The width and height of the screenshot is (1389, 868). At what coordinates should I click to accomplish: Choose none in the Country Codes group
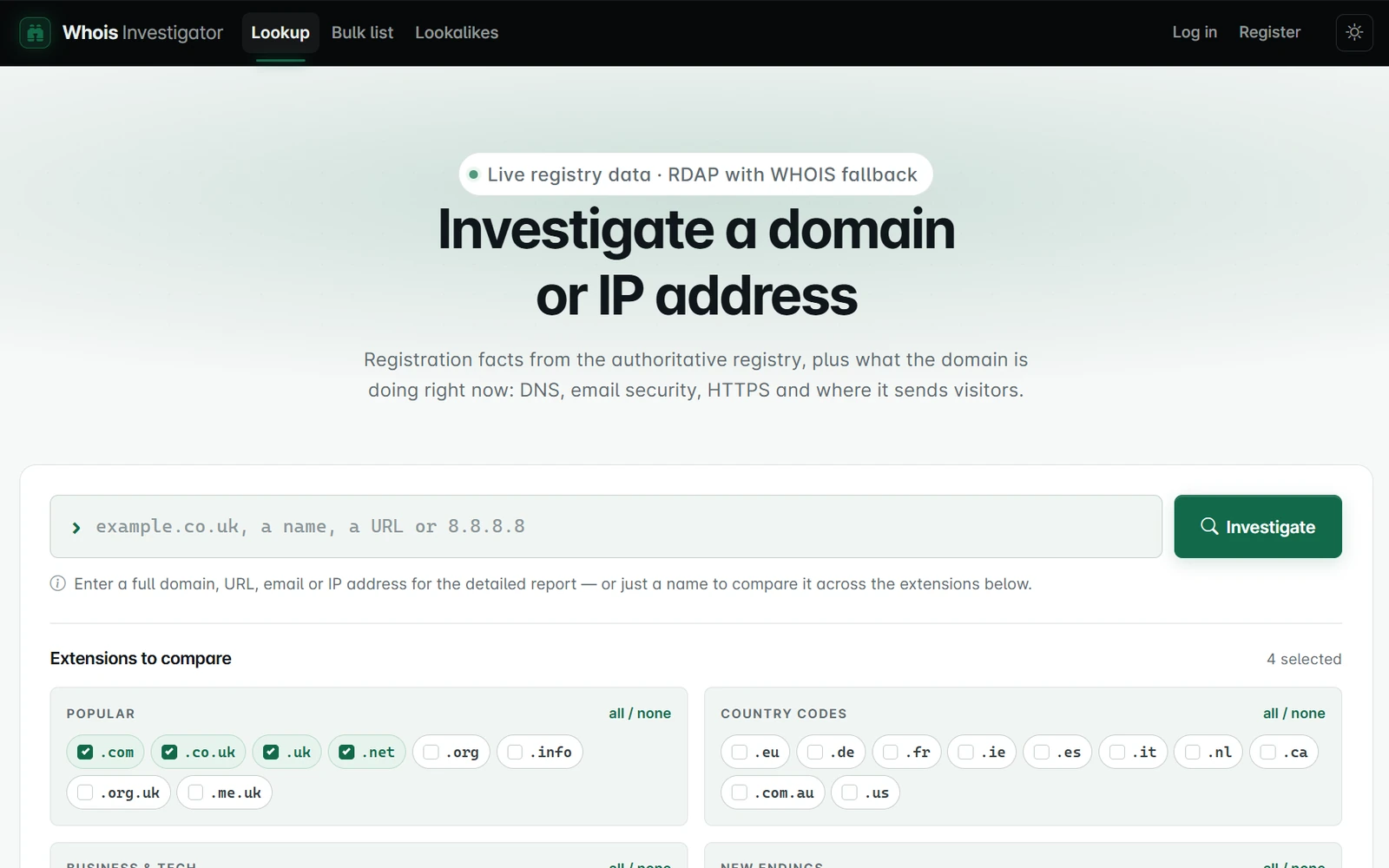[x=1308, y=713]
